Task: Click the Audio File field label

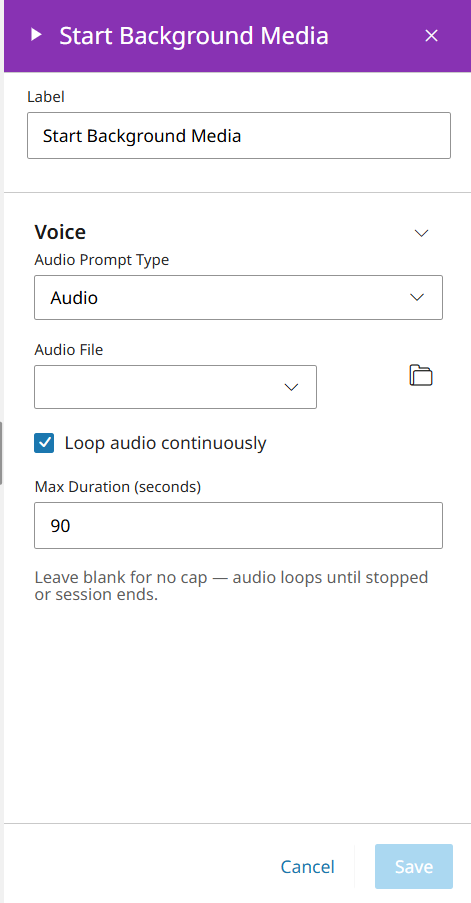Action: point(69,350)
